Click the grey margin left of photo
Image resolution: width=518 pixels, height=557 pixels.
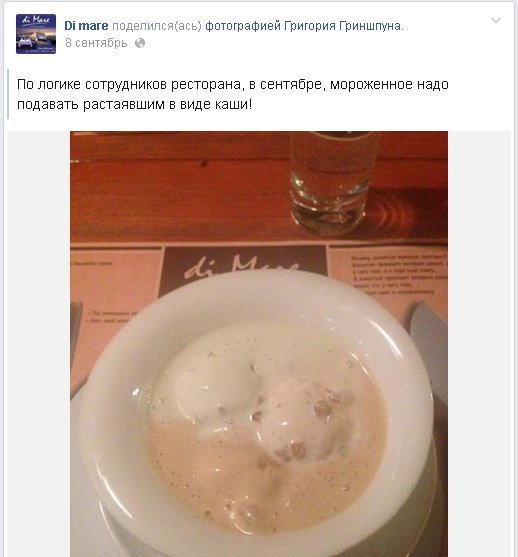click(38, 344)
